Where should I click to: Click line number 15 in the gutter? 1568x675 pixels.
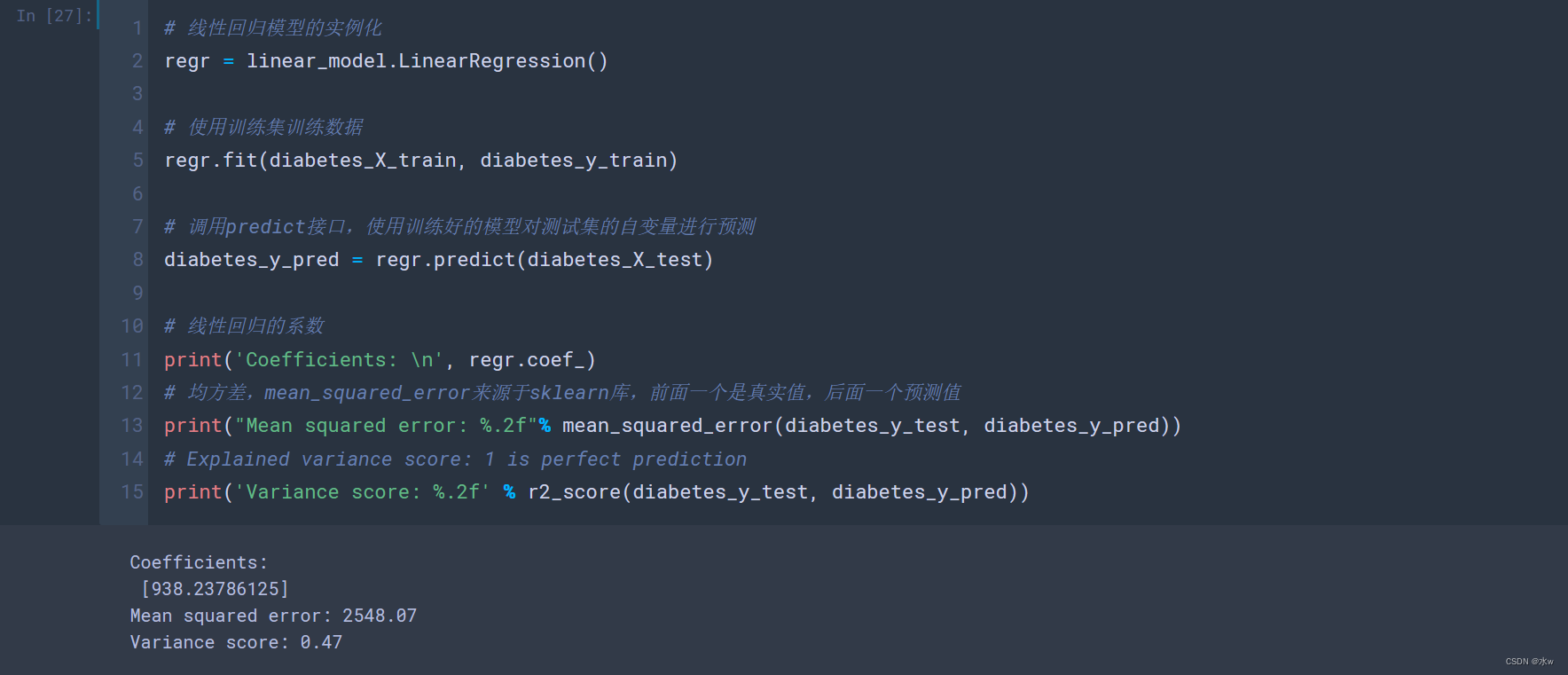coord(132,492)
